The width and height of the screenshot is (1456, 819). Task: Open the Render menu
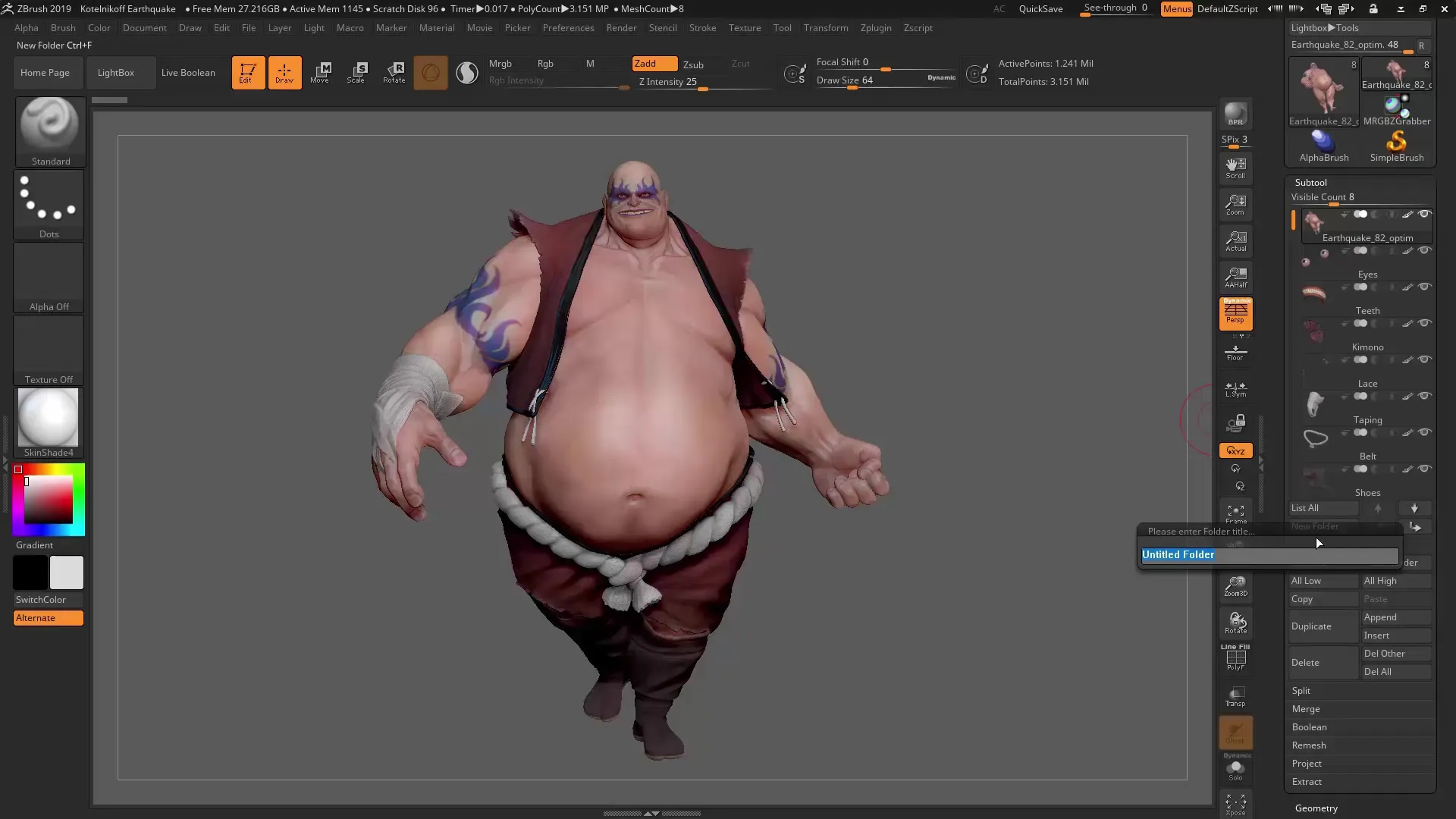(621, 28)
